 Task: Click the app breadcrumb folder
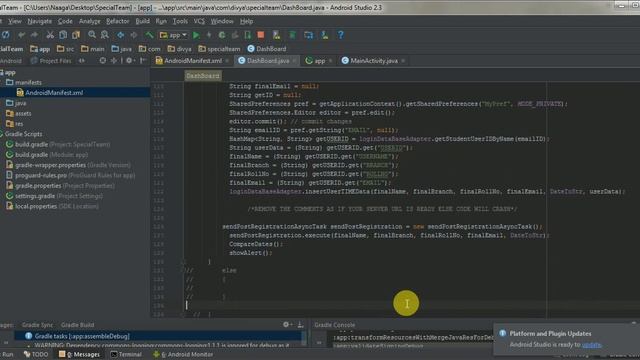pos(40,49)
